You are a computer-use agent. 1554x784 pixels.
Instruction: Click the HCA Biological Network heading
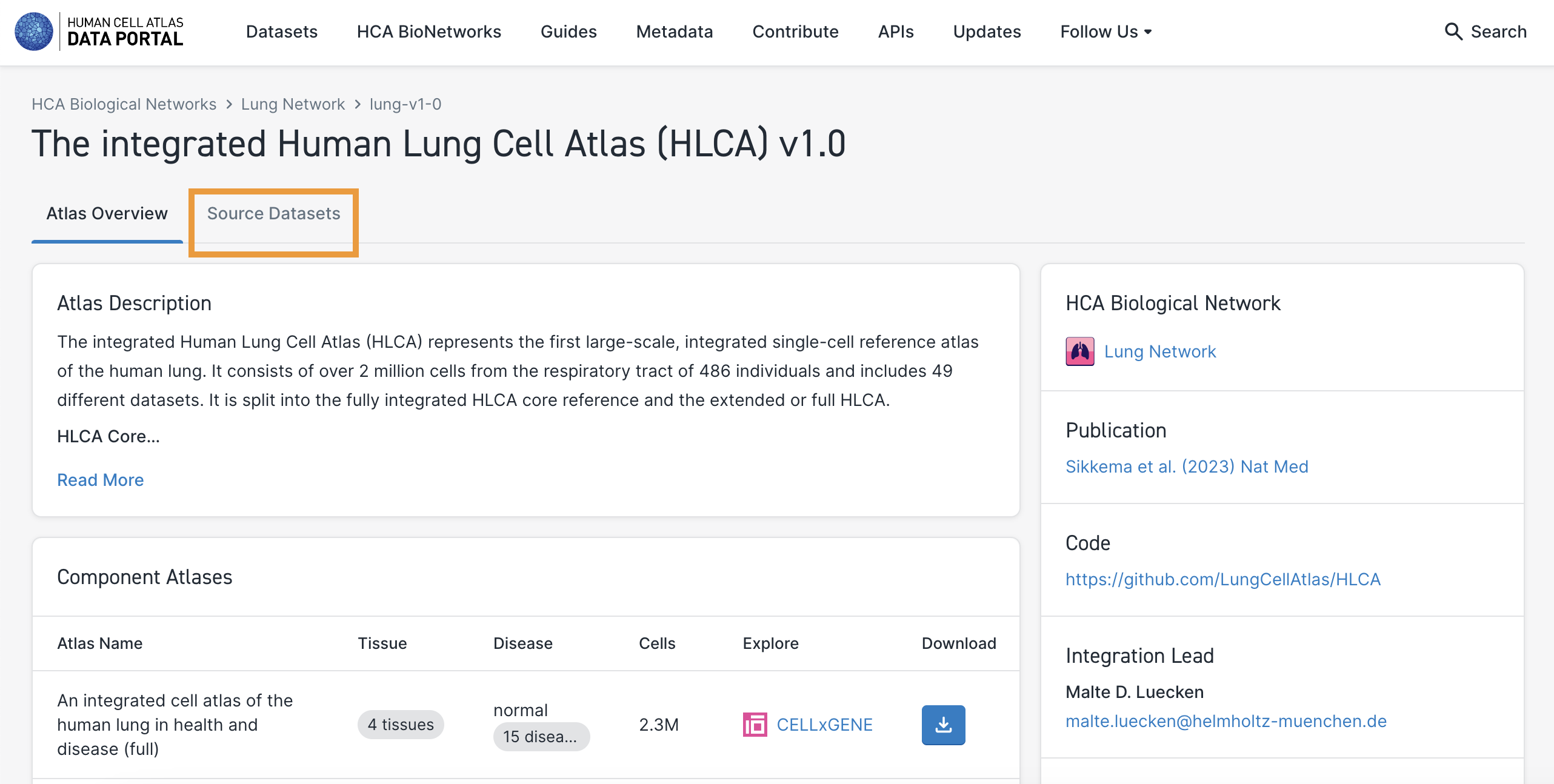pyautogui.click(x=1173, y=303)
